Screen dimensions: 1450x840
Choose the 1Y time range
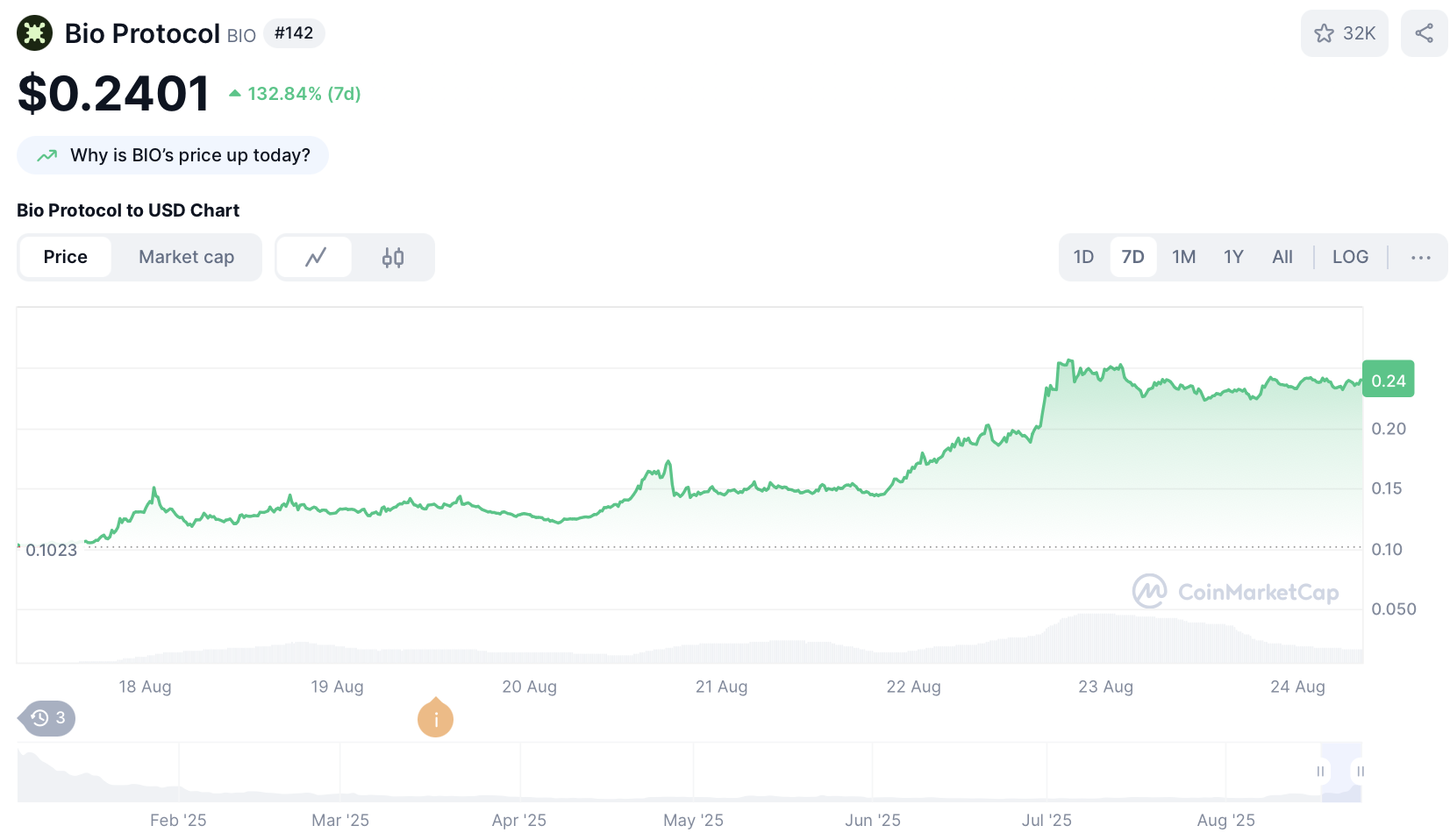(x=1232, y=257)
